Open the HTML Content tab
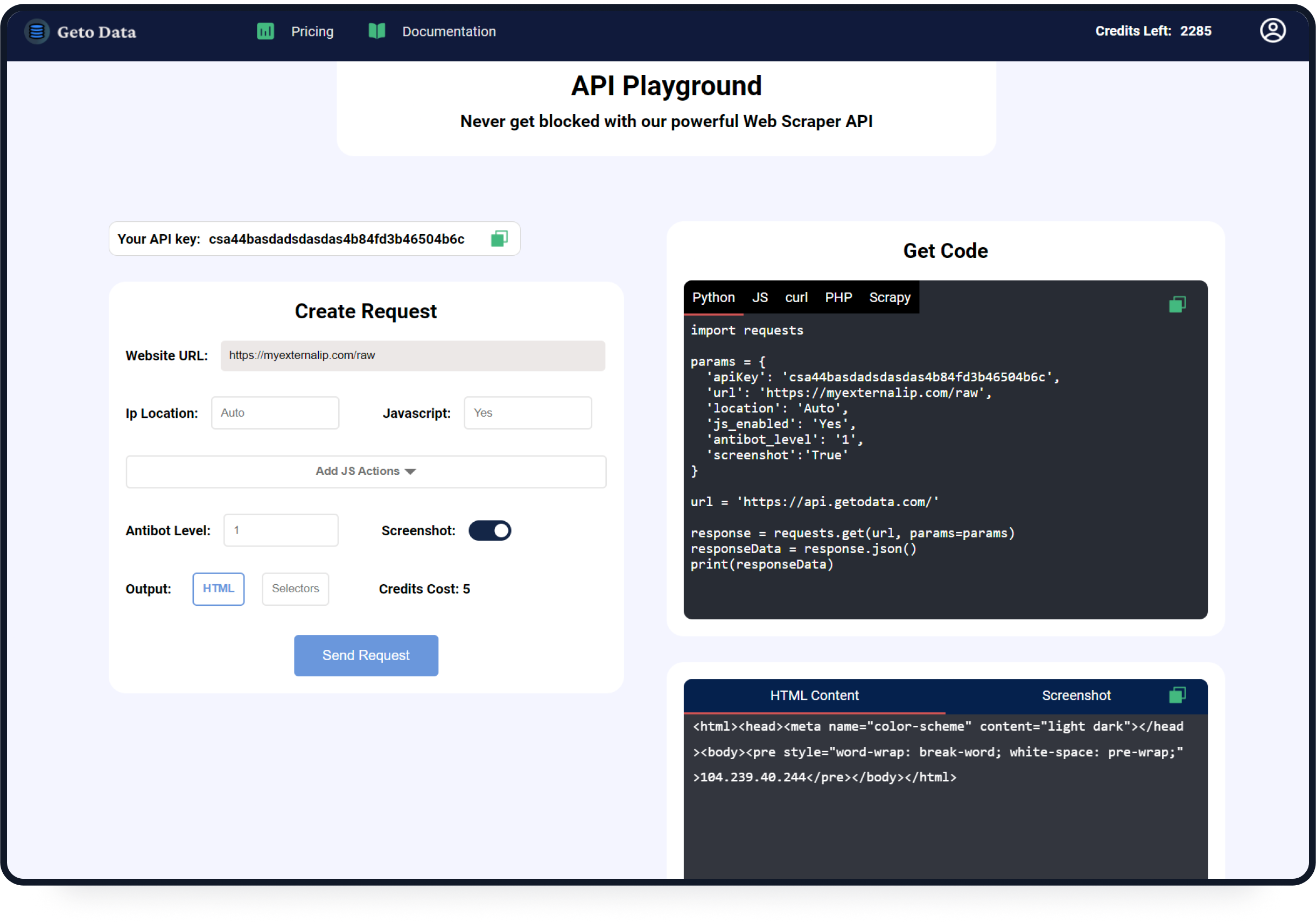 [x=815, y=695]
